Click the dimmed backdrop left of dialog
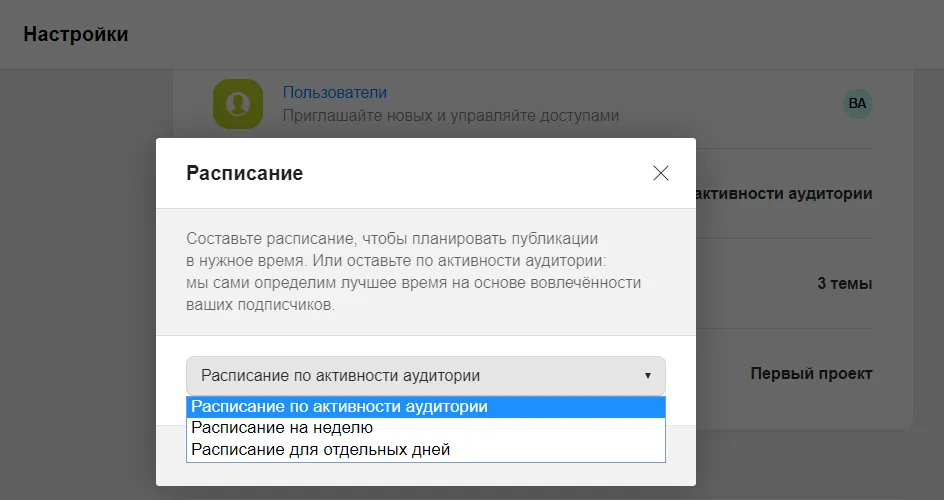 78,301
